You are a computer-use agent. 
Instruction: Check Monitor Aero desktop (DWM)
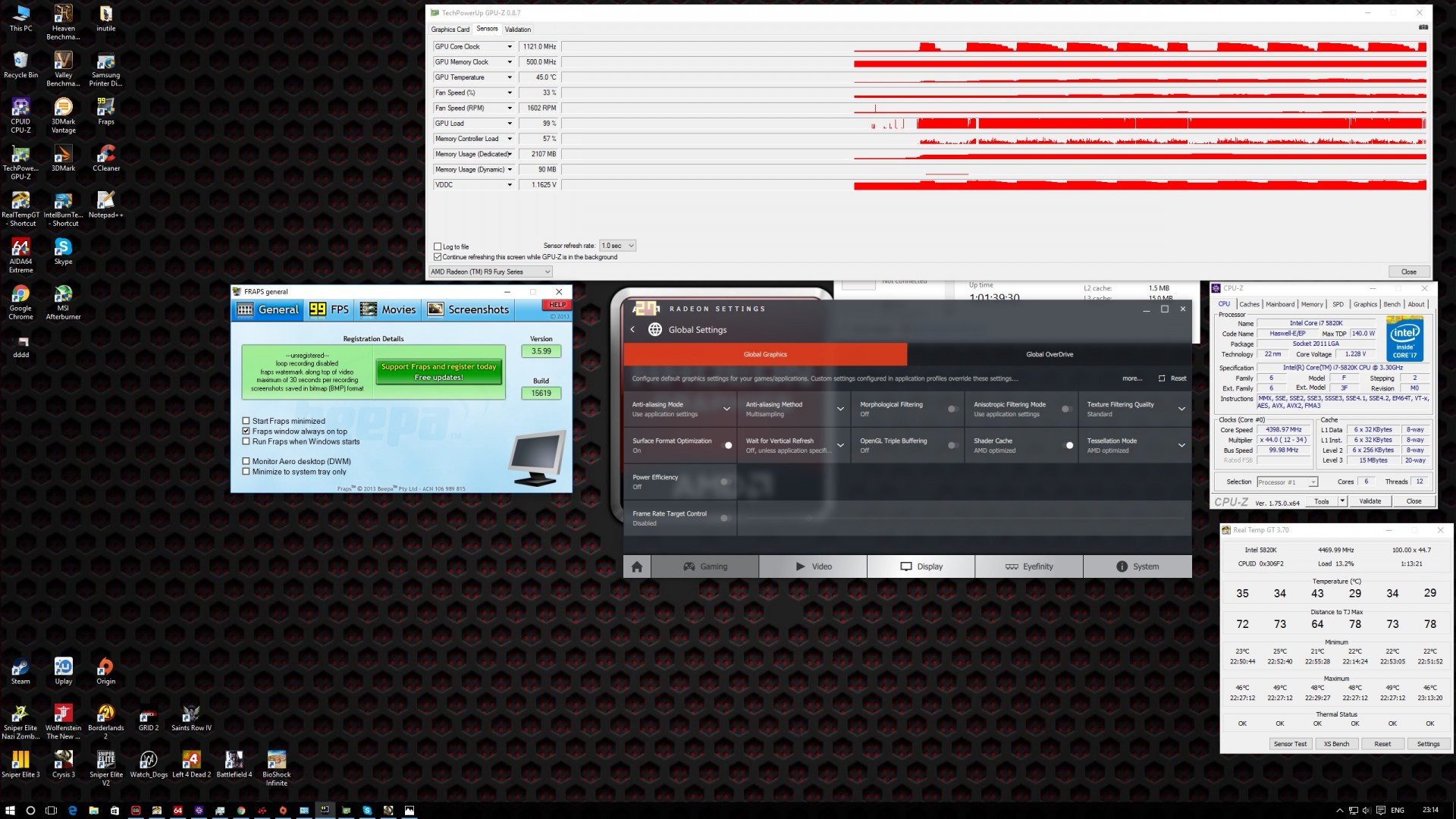coord(246,461)
